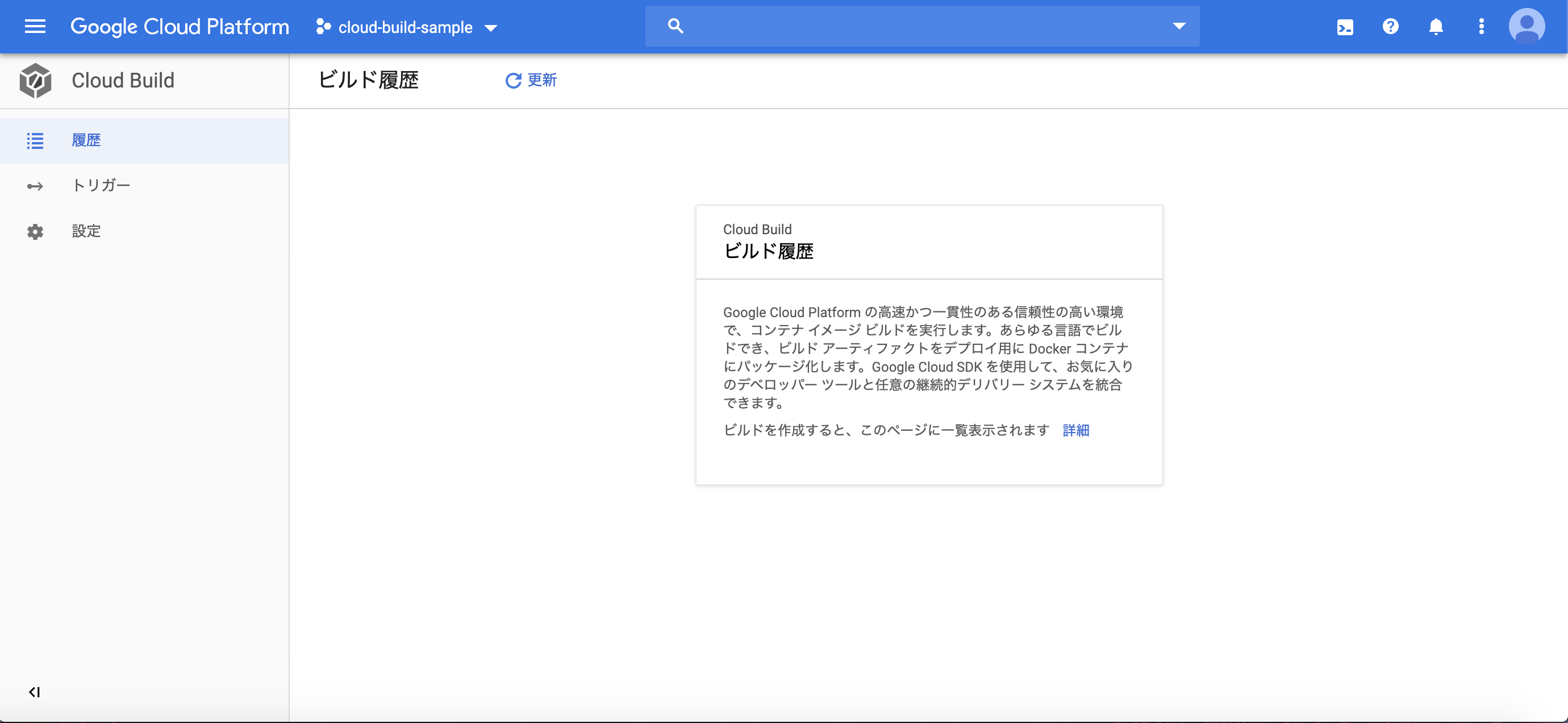This screenshot has height=723, width=1568.
Task: Open the cloud-build-sample project dropdown
Action: tap(407, 27)
